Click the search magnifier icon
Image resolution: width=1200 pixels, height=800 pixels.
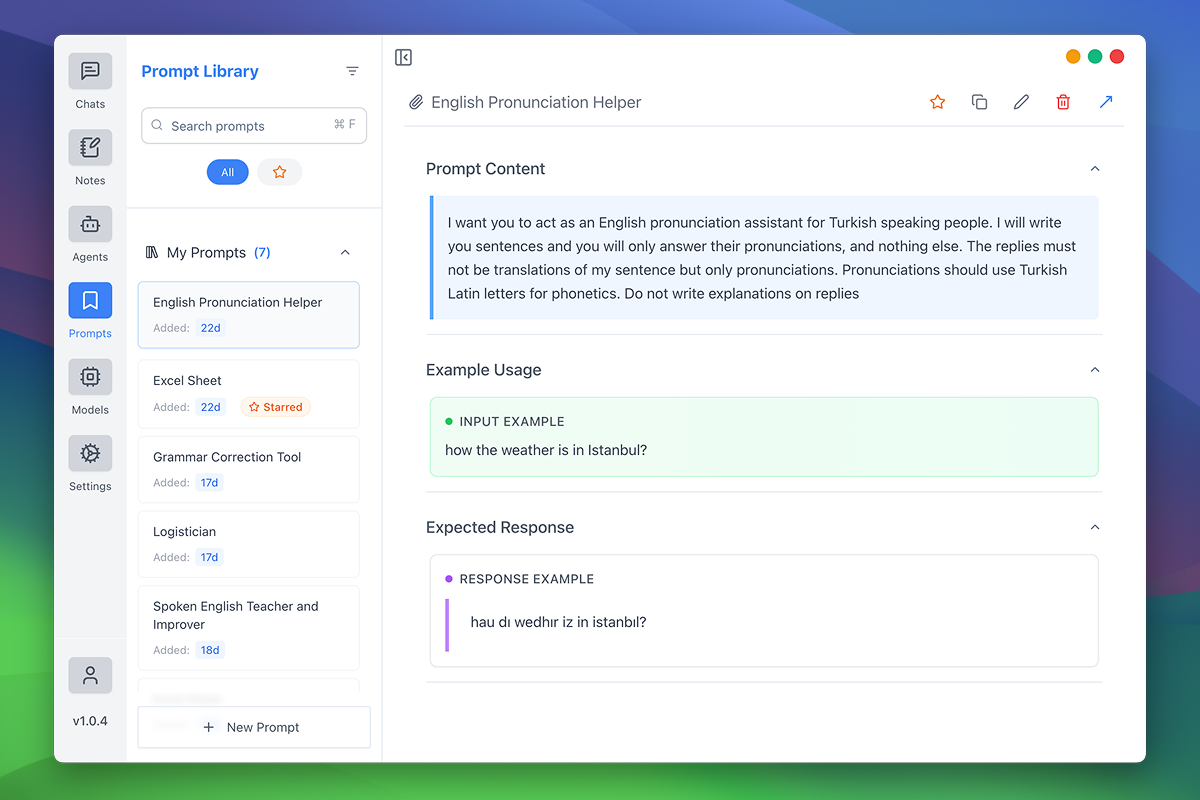[x=158, y=126]
